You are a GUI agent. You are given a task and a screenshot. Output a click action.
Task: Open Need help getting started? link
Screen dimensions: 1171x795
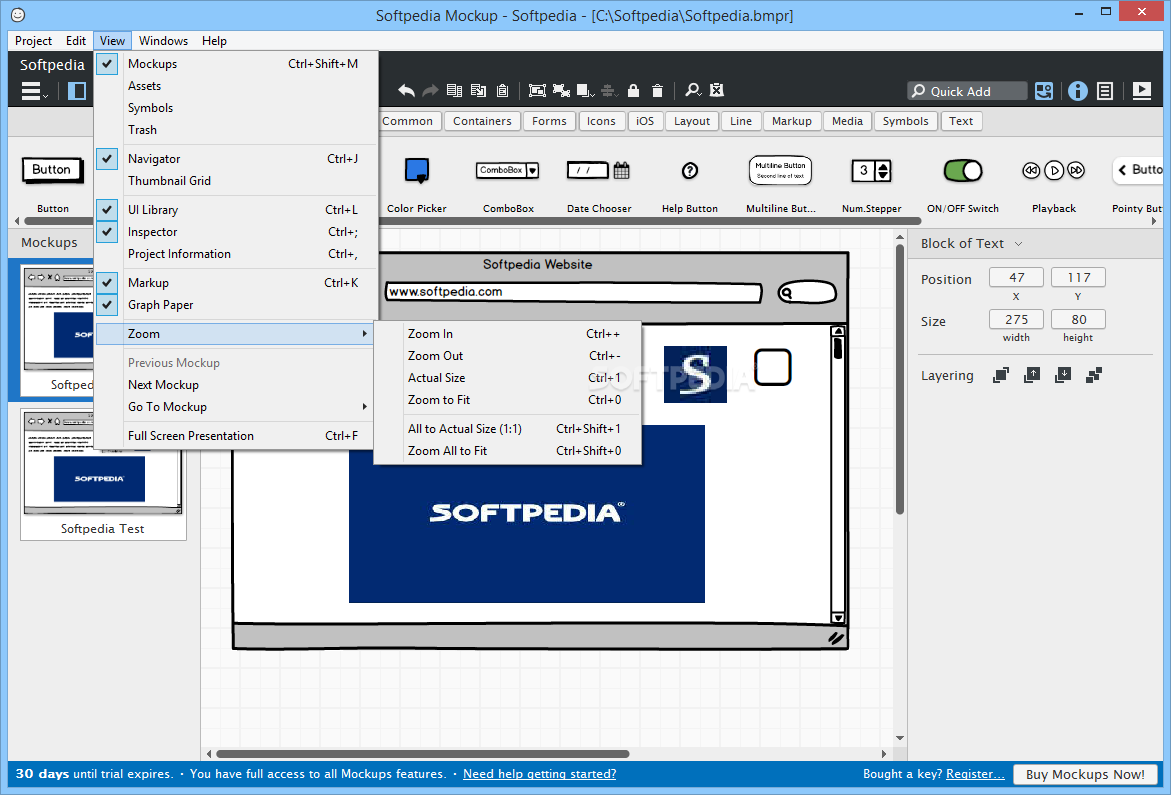coord(539,774)
